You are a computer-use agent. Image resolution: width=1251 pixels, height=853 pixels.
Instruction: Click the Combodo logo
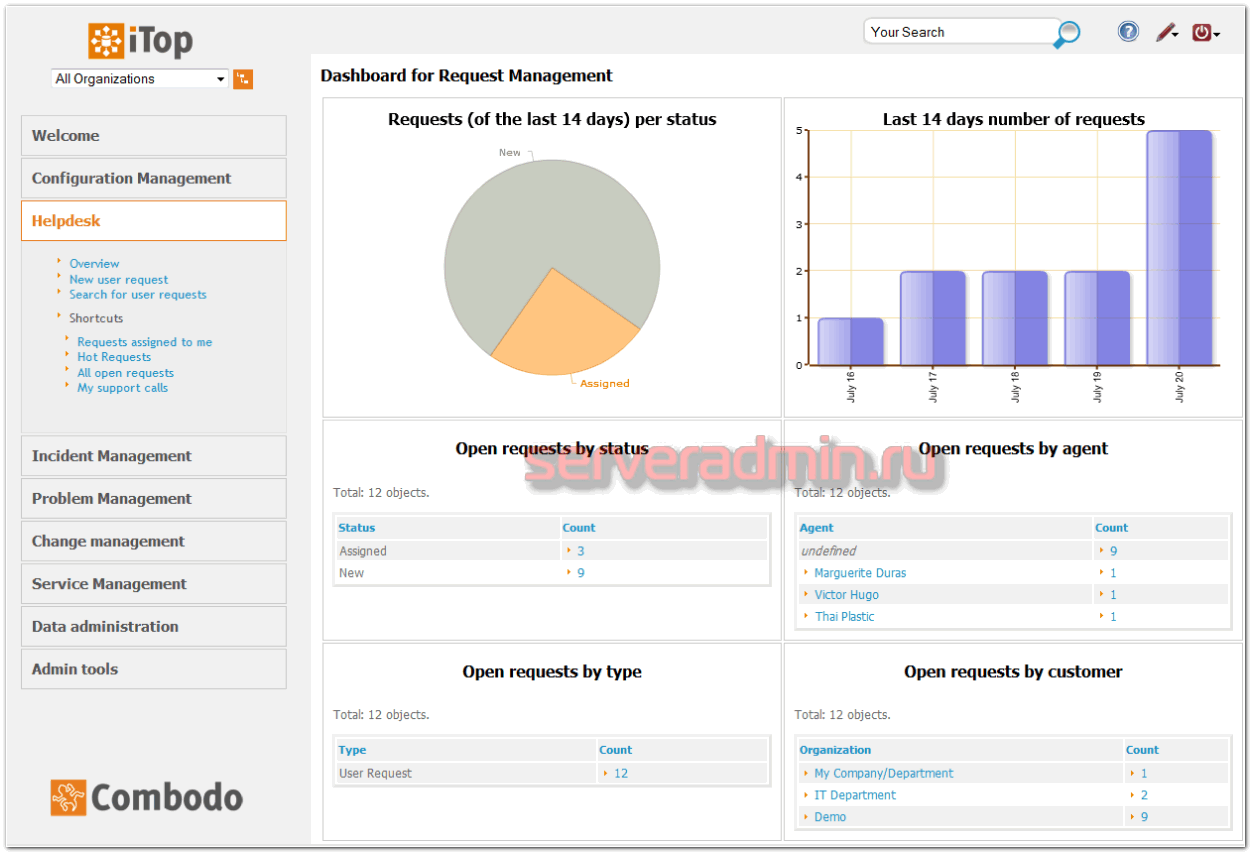[x=147, y=797]
